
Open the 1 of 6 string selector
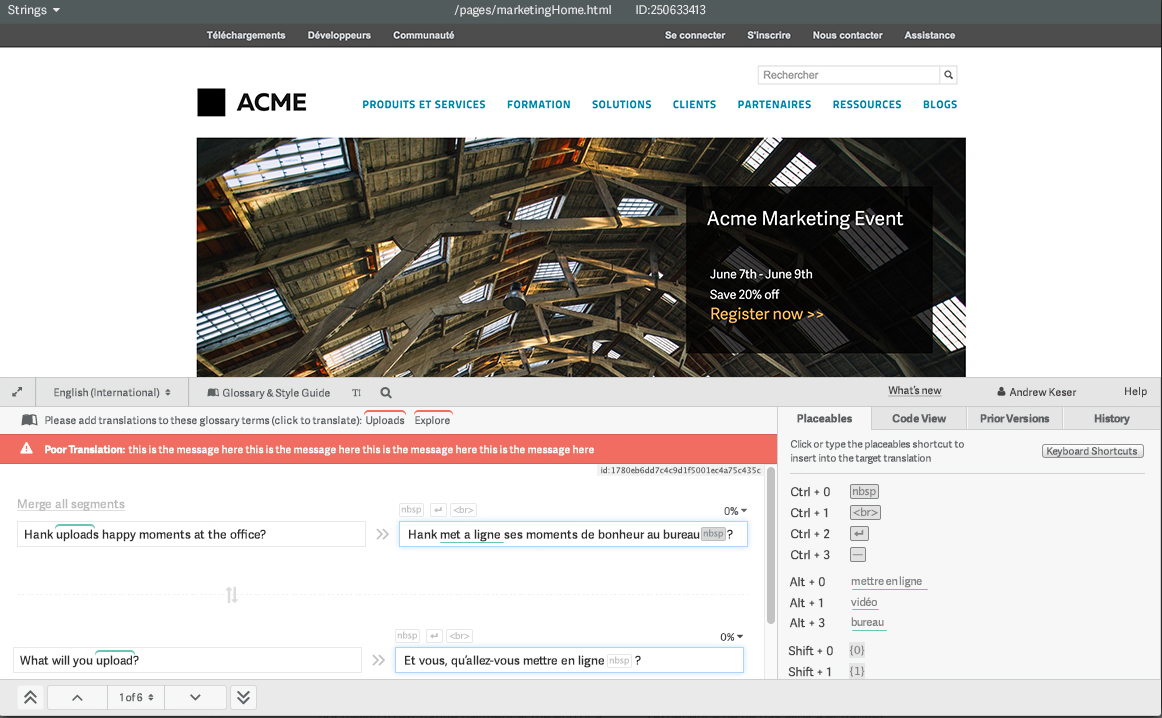(136, 697)
